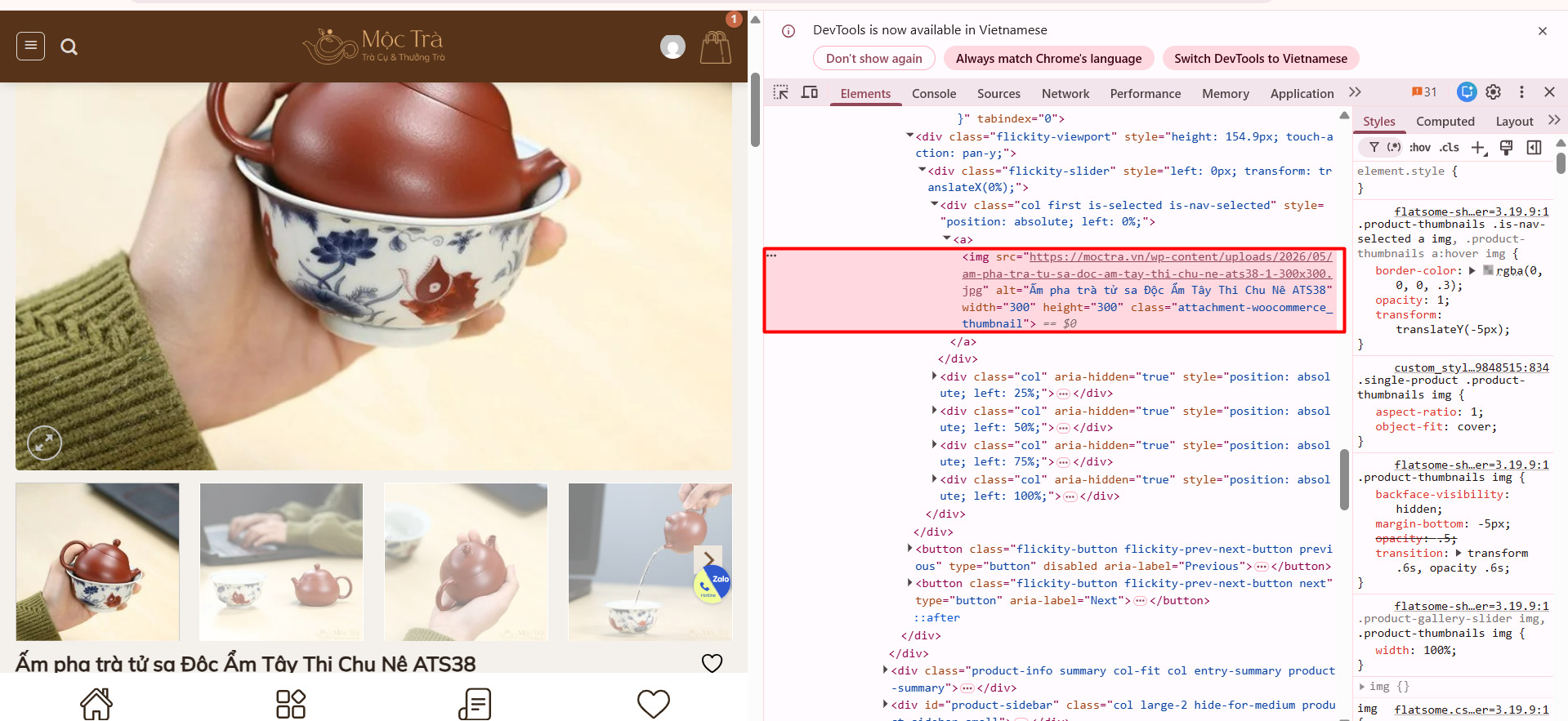Toggle computed styles sidebar icon
Screen dimensions: 1568x721
pos(1534,147)
